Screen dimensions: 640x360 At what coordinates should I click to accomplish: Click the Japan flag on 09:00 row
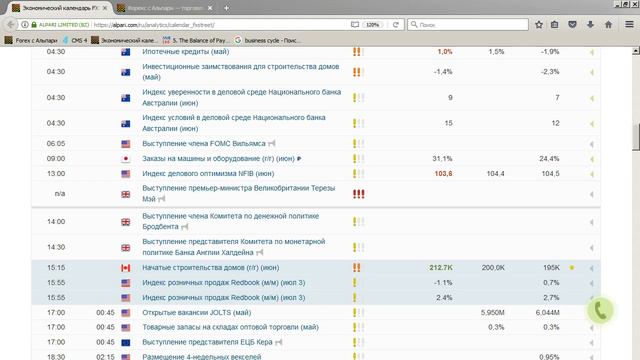click(126, 159)
